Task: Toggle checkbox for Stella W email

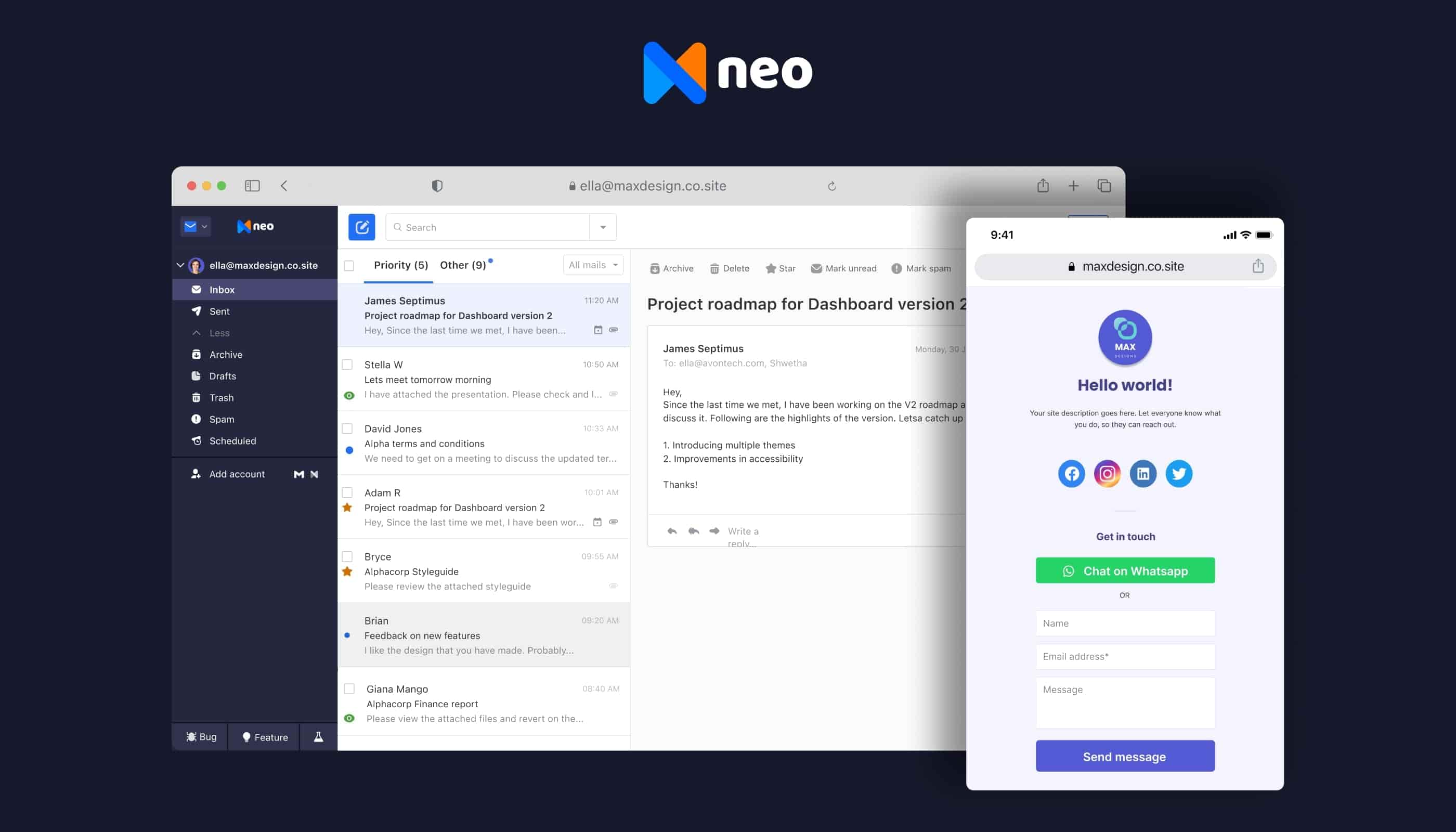Action: [x=350, y=364]
